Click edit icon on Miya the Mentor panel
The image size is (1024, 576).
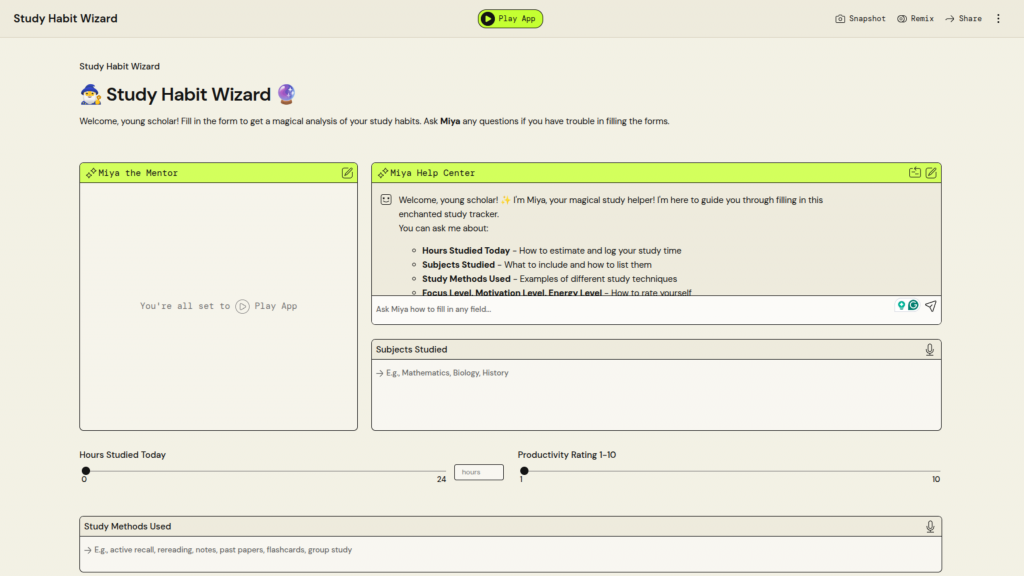click(347, 173)
